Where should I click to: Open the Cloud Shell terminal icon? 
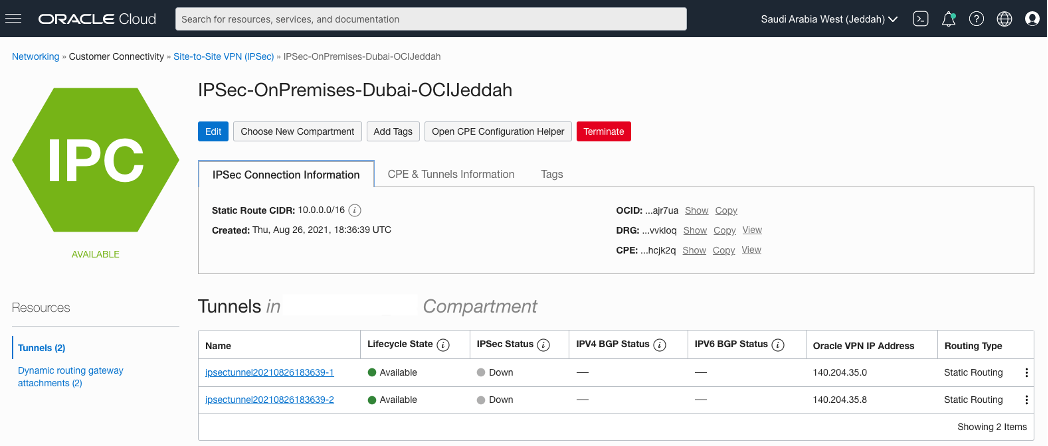[921, 19]
